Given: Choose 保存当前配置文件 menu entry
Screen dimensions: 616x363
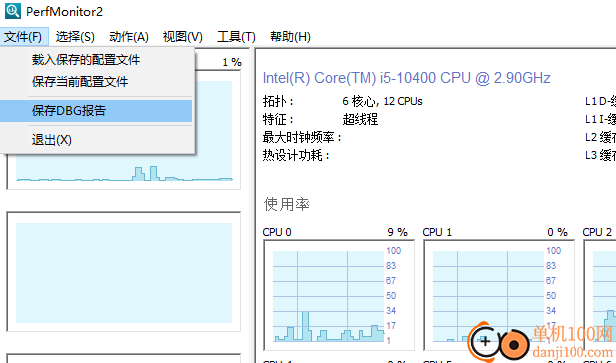Looking at the screenshot, I should 96,82.
